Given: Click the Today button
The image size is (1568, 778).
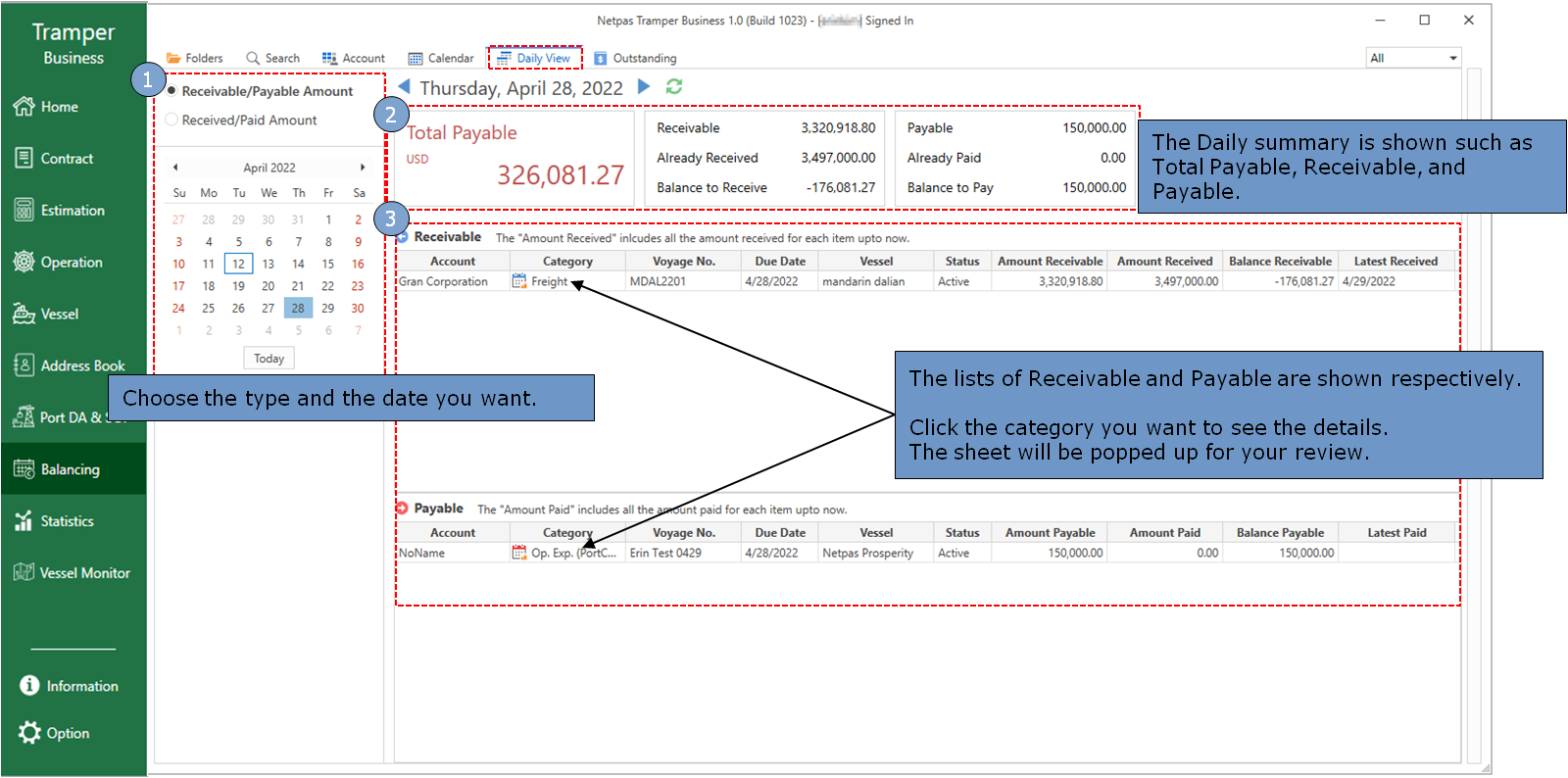Looking at the screenshot, I should (269, 359).
